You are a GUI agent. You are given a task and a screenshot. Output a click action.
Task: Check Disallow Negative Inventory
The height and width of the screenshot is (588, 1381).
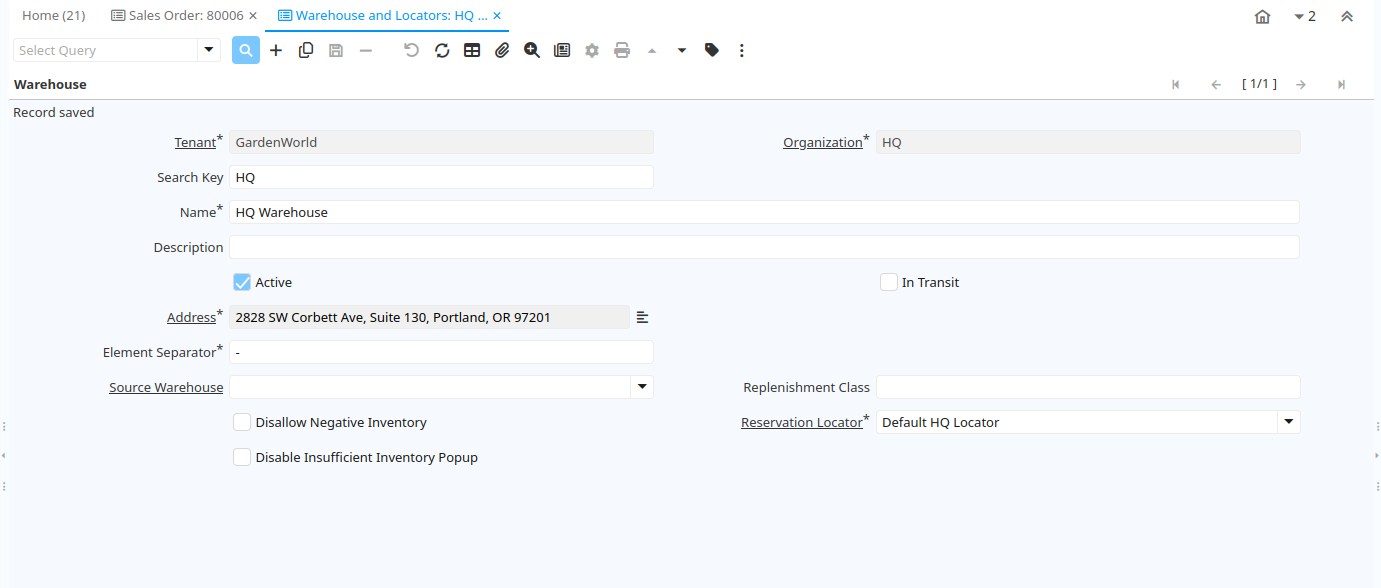[x=242, y=422]
